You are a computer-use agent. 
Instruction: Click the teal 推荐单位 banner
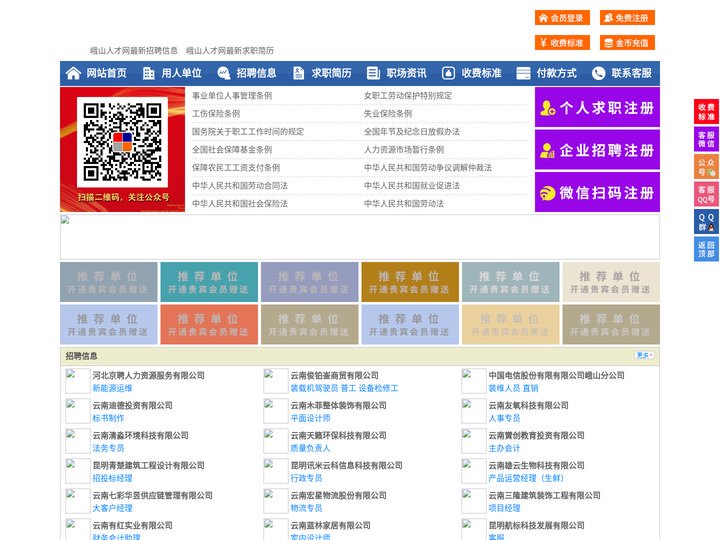point(209,282)
